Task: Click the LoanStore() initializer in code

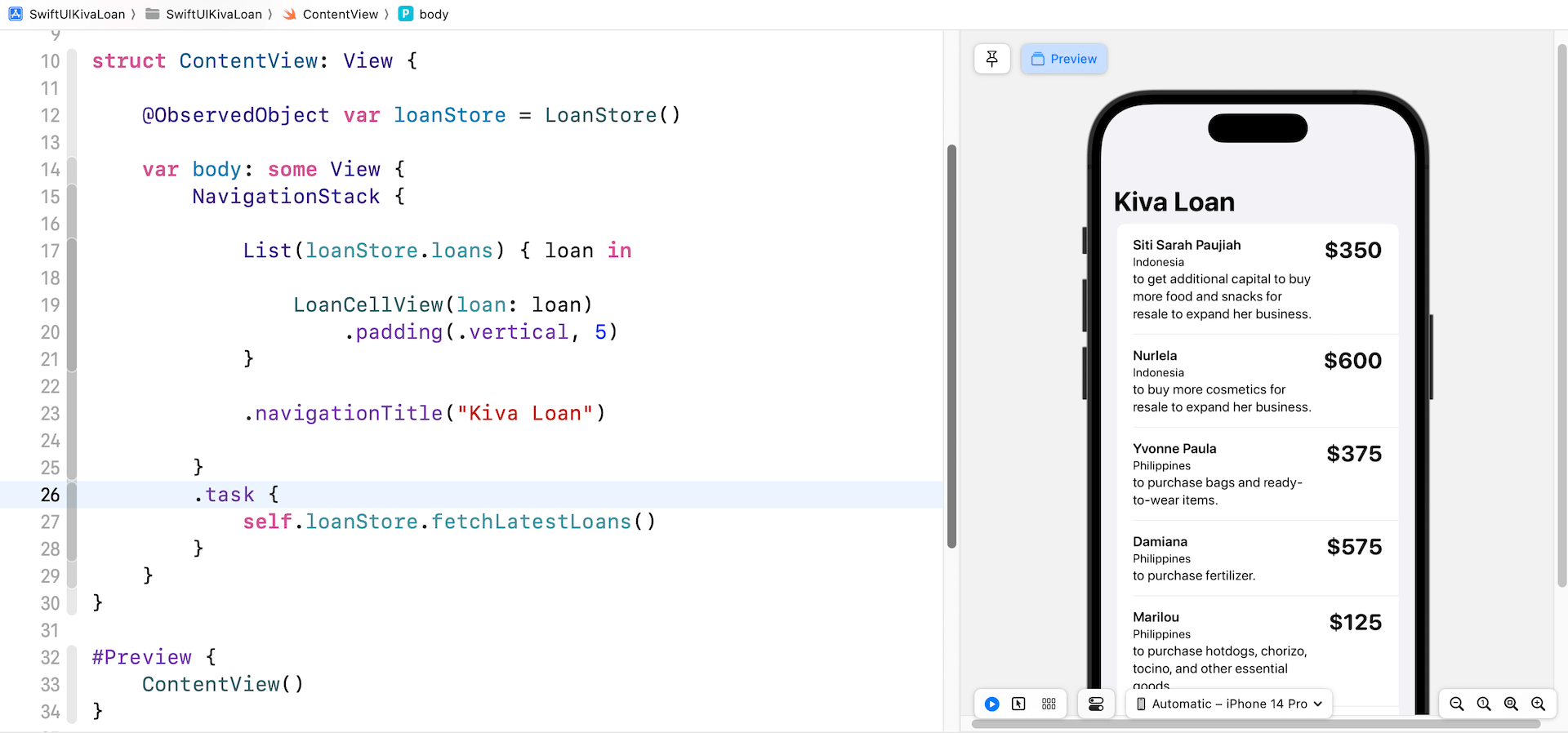Action: (x=612, y=115)
